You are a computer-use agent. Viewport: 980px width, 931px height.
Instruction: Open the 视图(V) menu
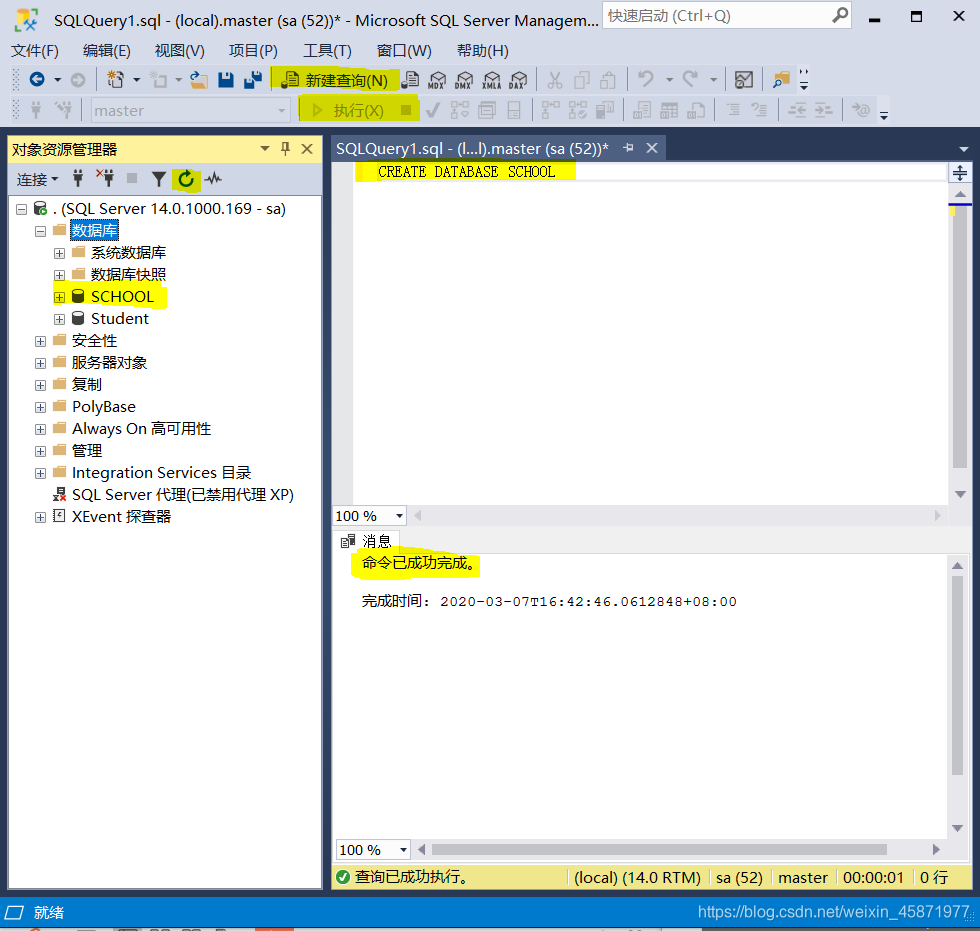pyautogui.click(x=179, y=51)
